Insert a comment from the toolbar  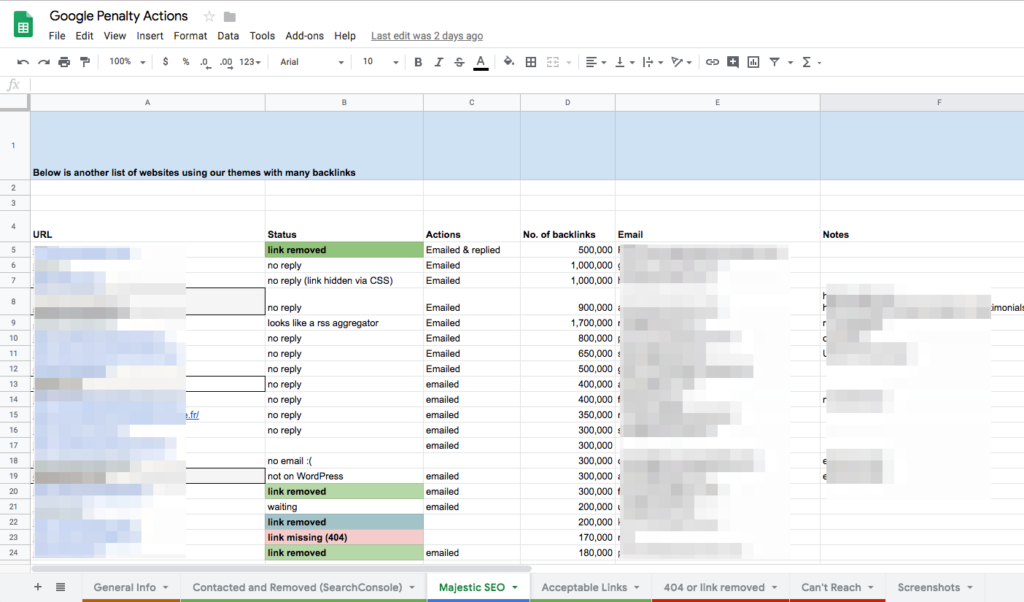(x=733, y=62)
